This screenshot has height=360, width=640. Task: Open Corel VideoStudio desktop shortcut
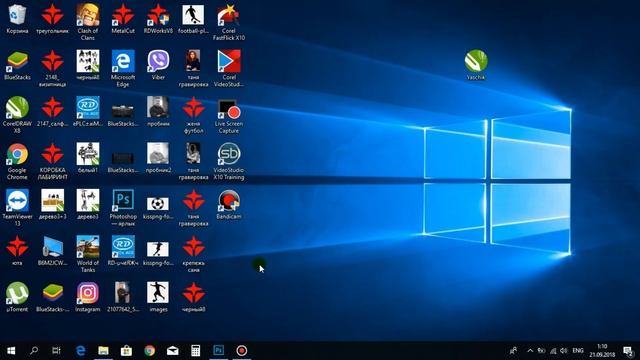(229, 69)
